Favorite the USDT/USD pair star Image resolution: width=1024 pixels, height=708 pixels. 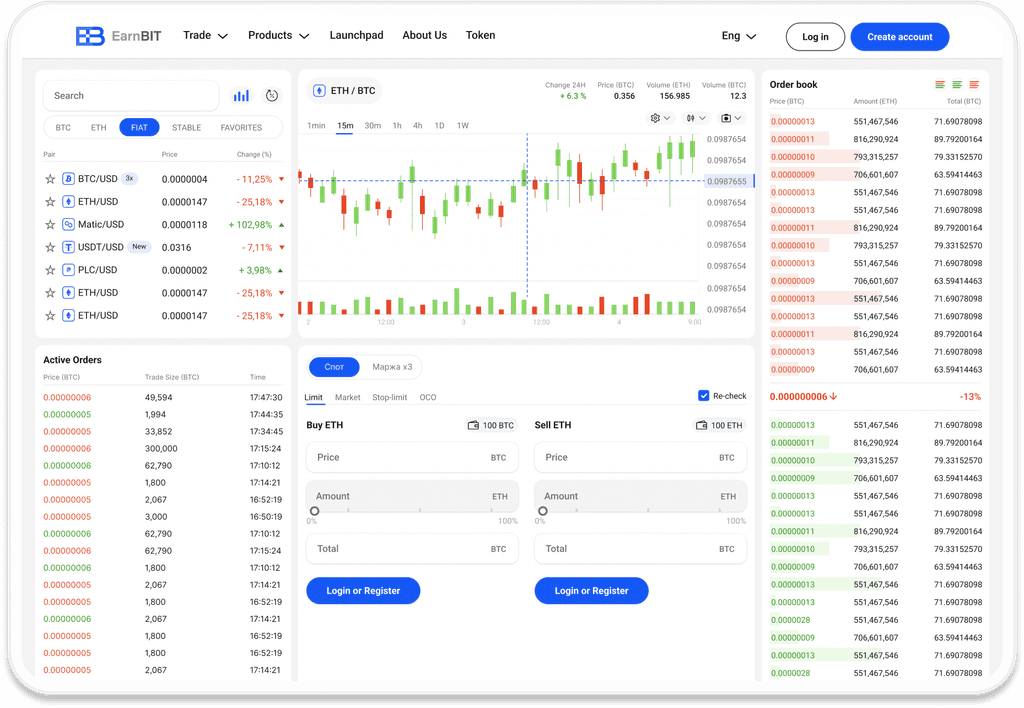(50, 247)
